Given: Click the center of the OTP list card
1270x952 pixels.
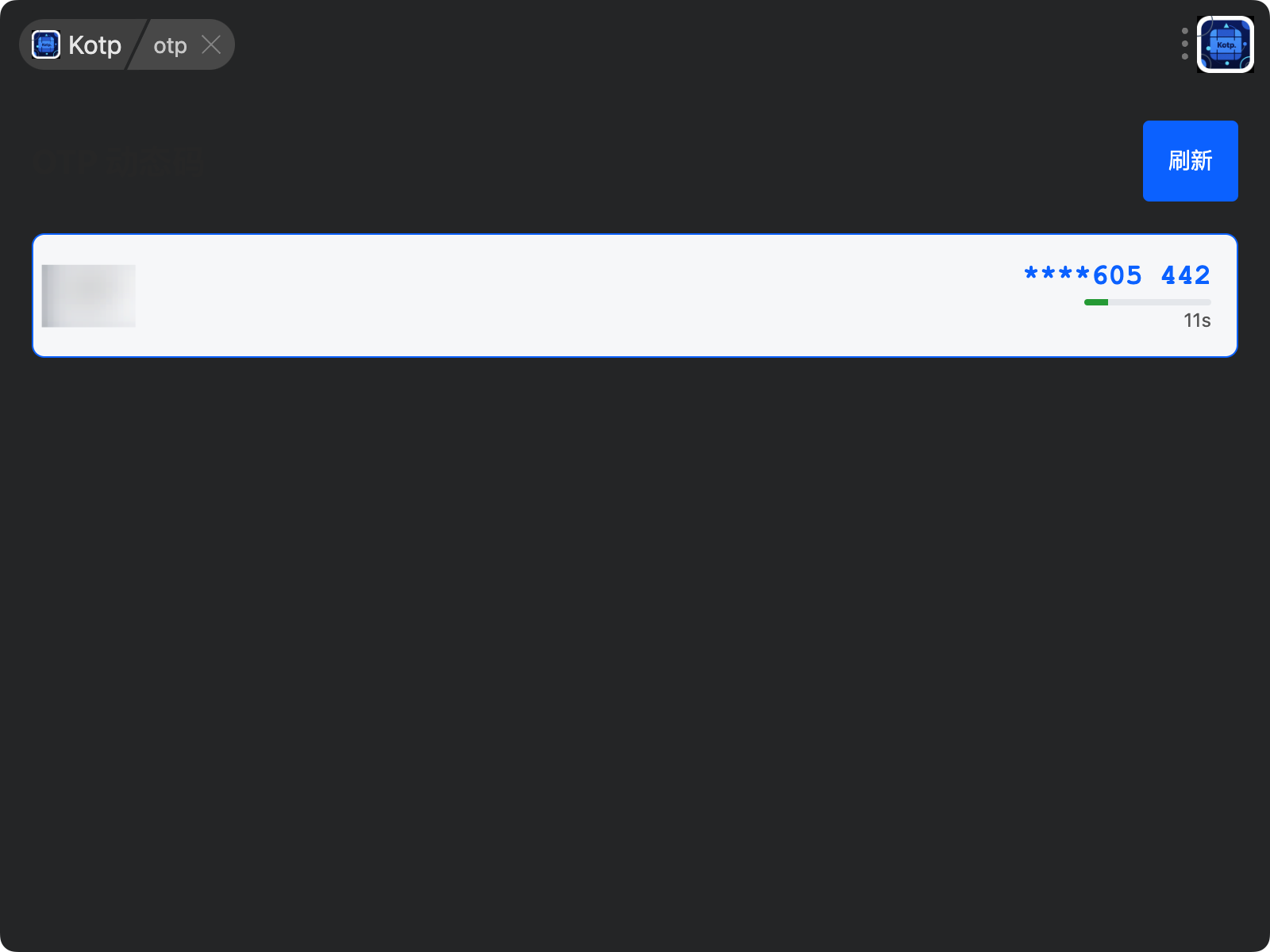Looking at the screenshot, I should click(635, 296).
